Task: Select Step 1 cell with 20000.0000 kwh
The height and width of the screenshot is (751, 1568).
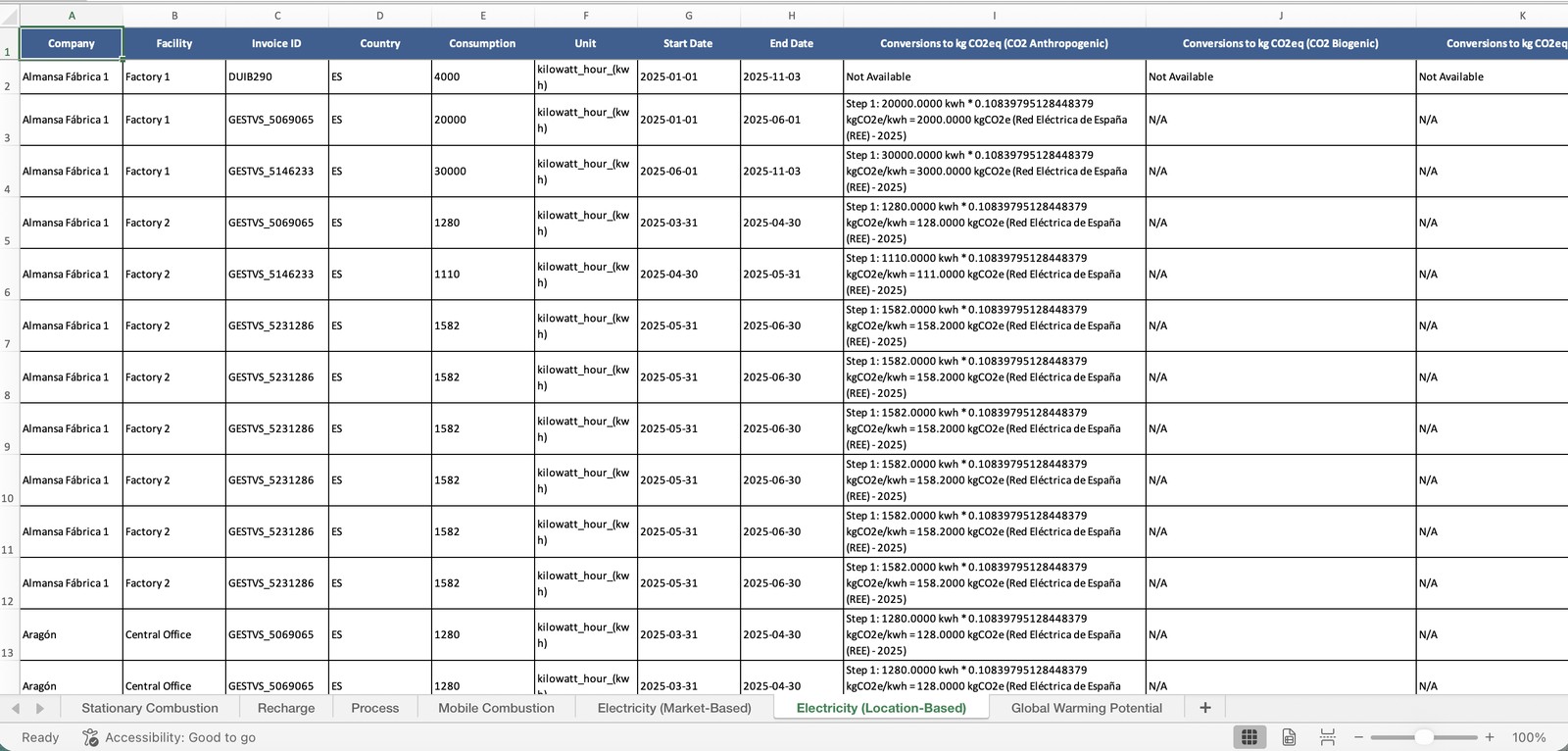Action: click(x=995, y=120)
